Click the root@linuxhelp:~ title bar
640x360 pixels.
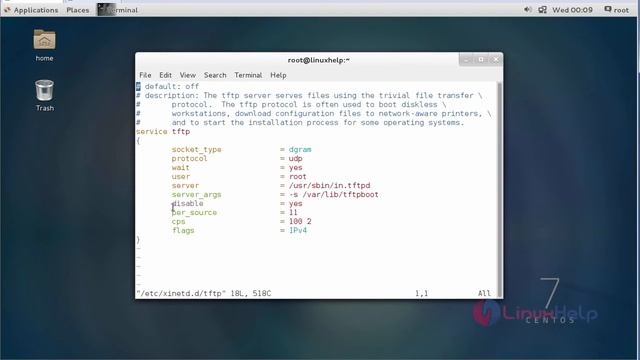click(x=318, y=60)
